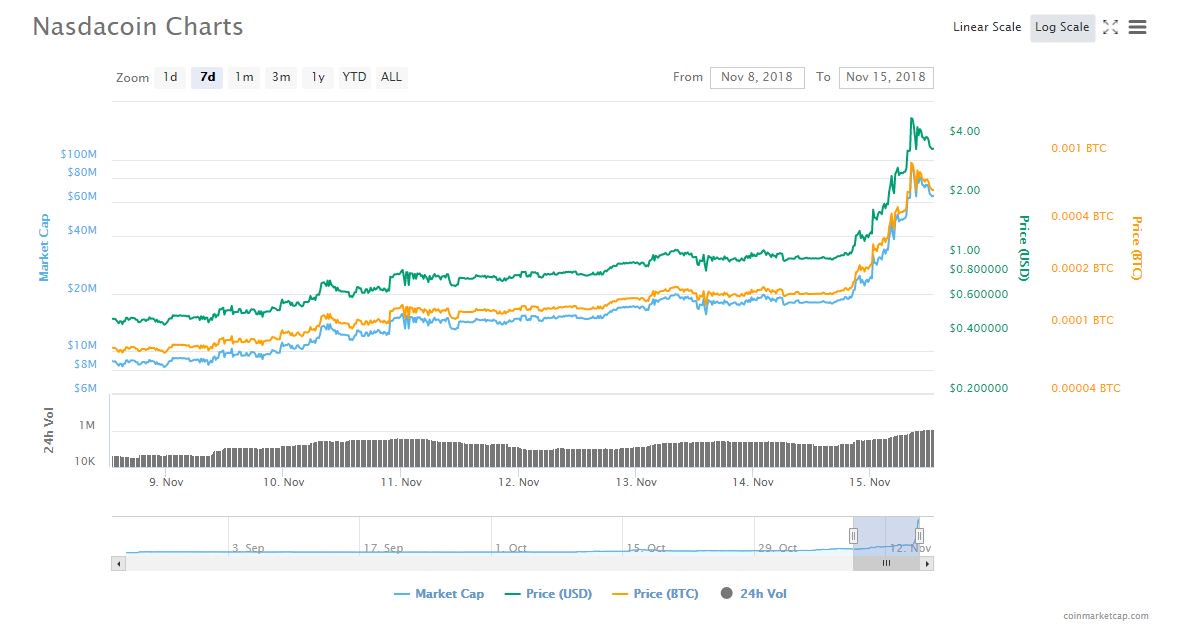
Task: Click the $100M market cap label
Action: [x=79, y=154]
